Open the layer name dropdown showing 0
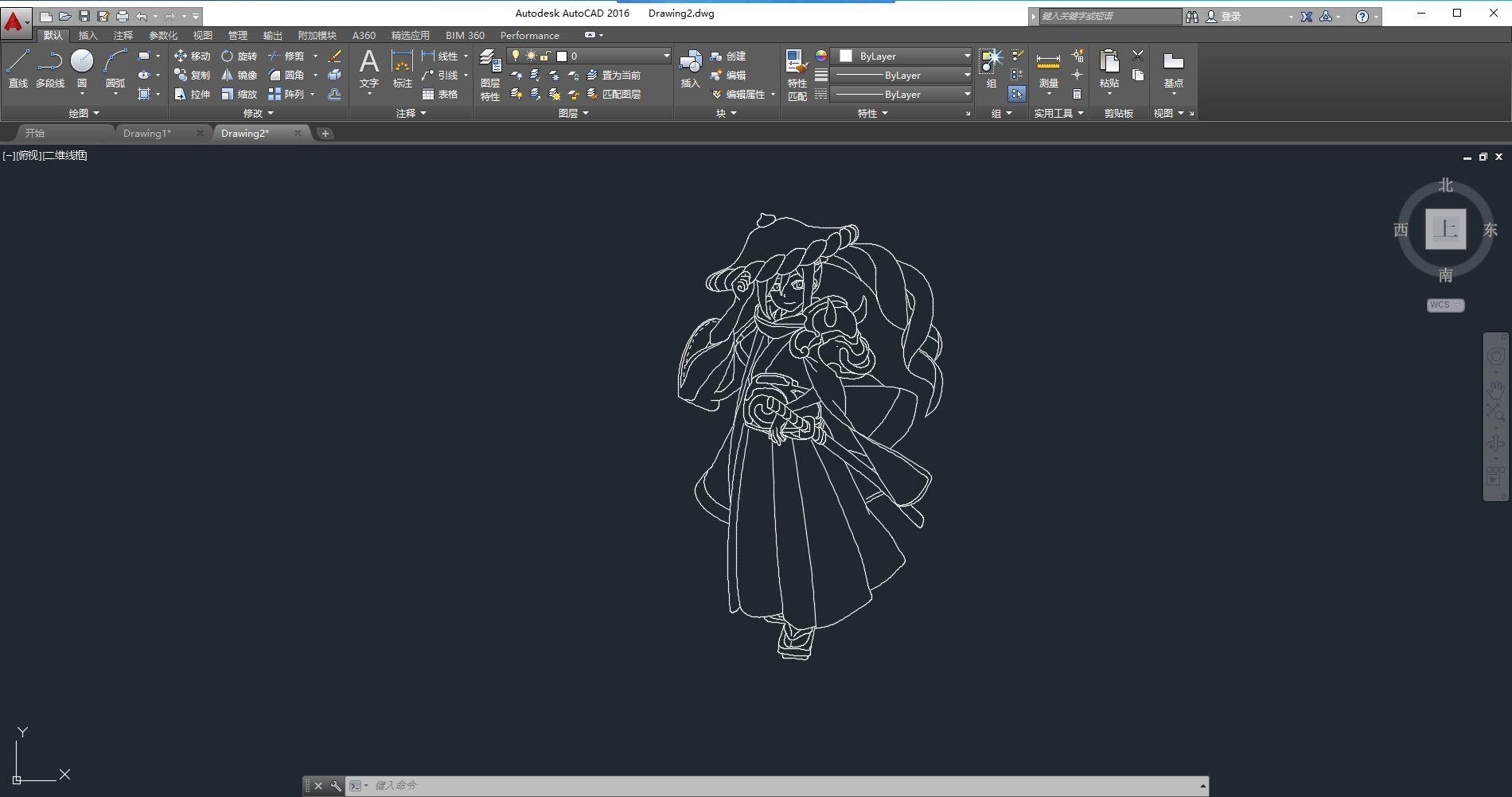The width and height of the screenshot is (1512, 797). coord(590,56)
